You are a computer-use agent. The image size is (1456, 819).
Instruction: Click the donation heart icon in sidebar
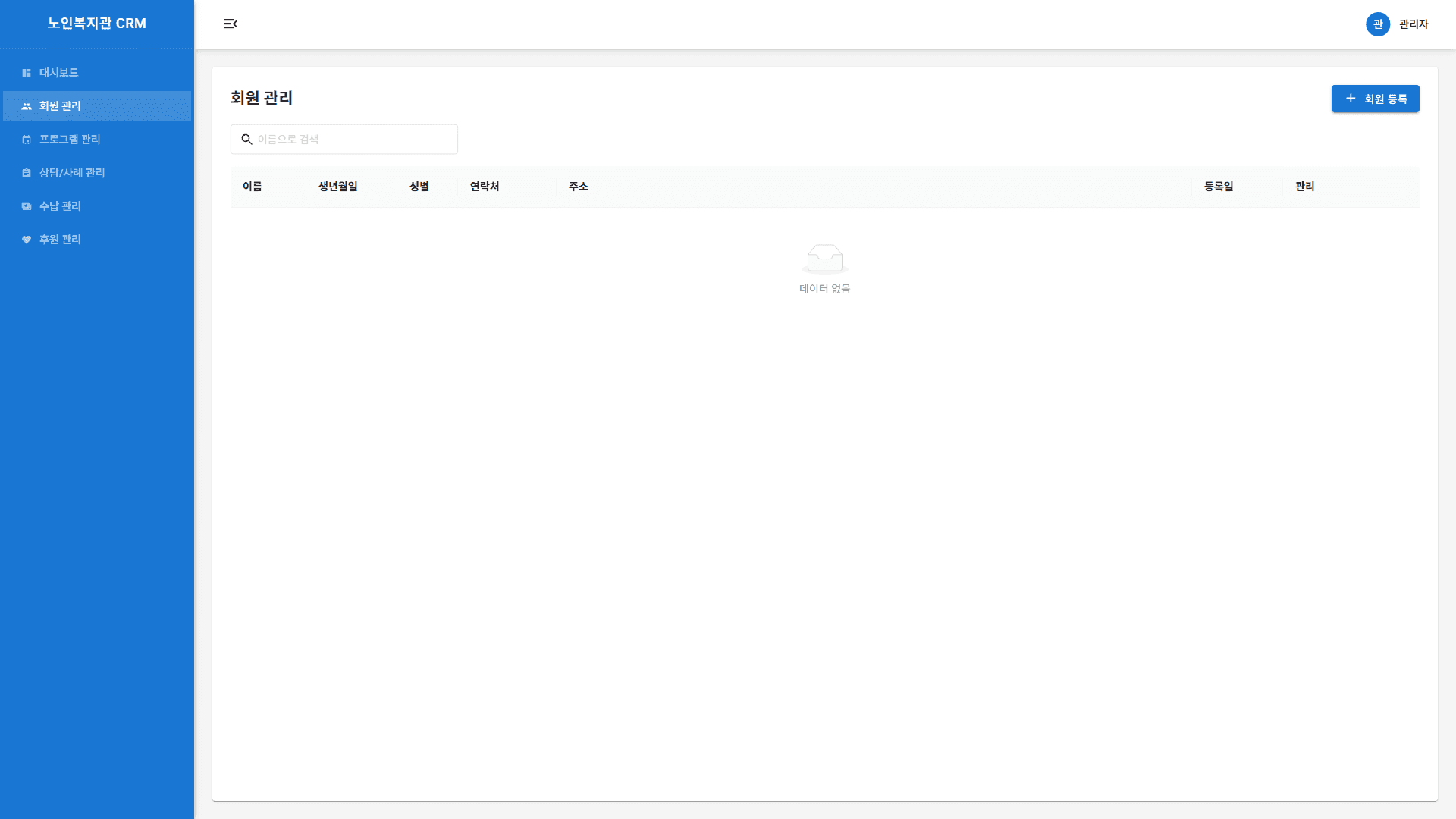27,240
